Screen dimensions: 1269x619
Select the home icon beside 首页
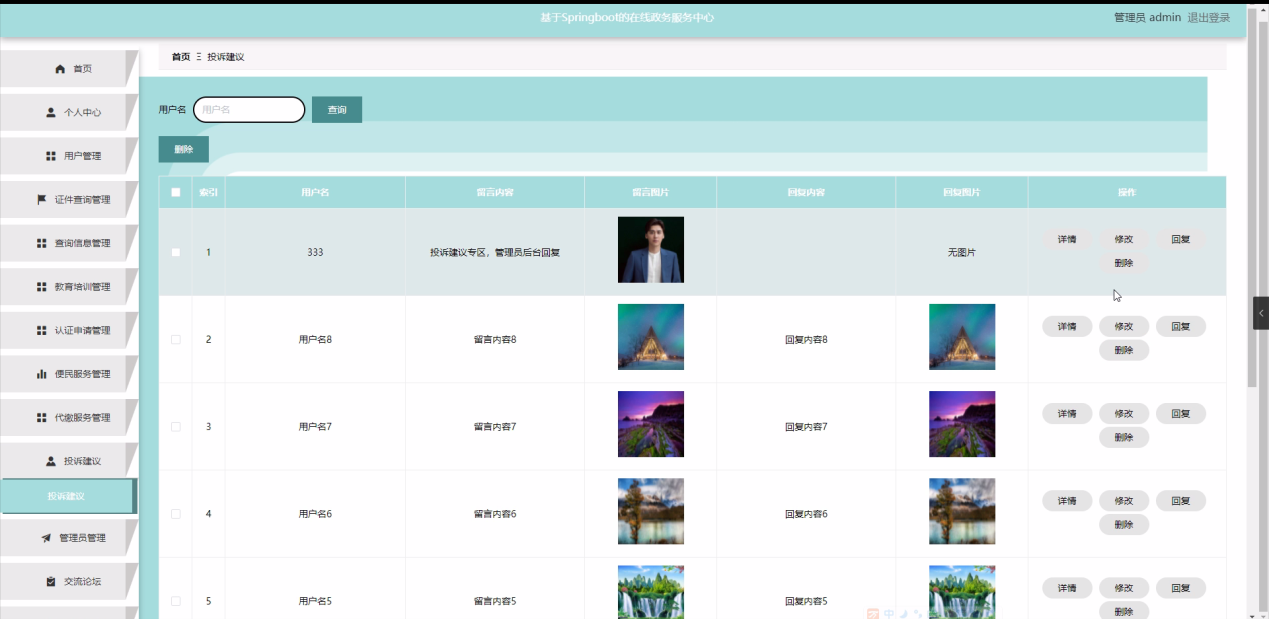coord(58,68)
